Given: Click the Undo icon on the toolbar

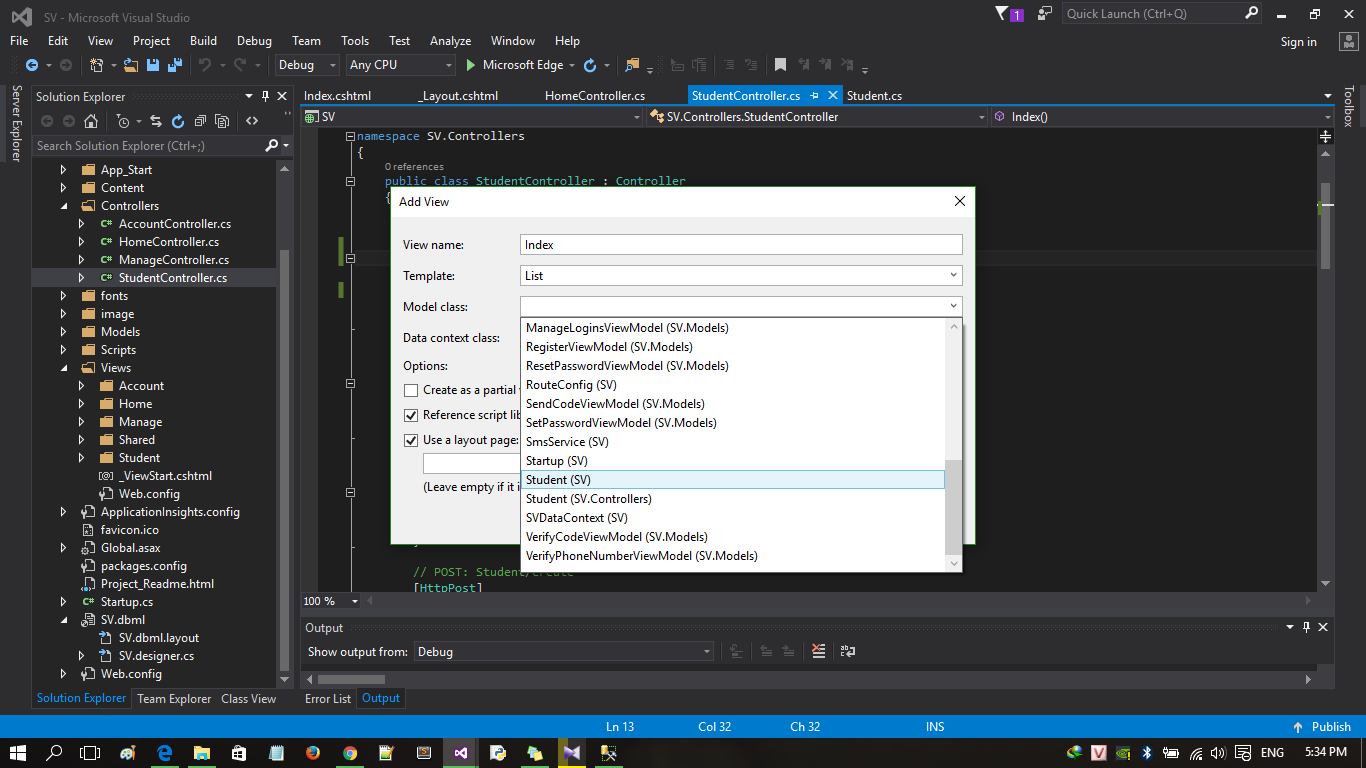Looking at the screenshot, I should pyautogui.click(x=205, y=64).
